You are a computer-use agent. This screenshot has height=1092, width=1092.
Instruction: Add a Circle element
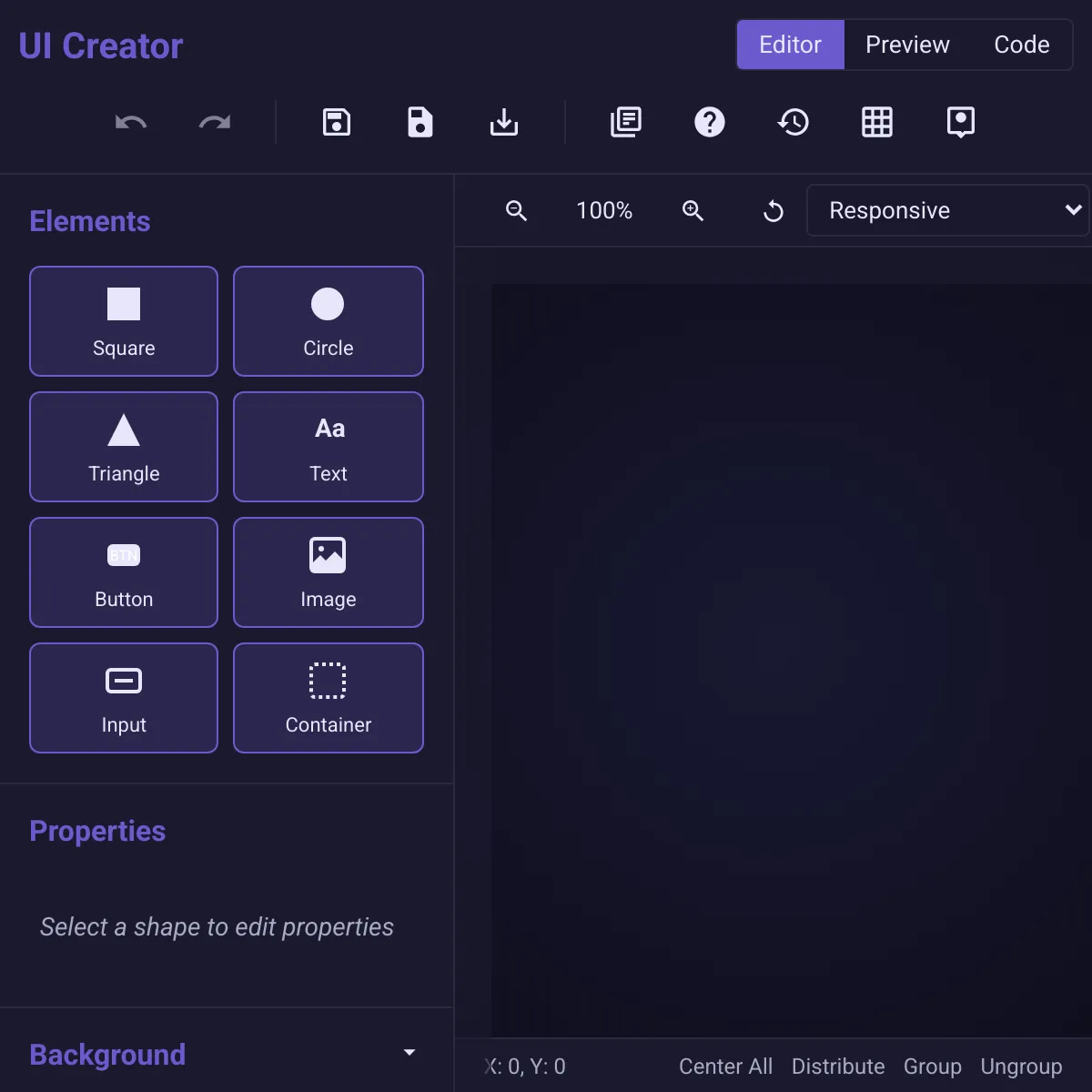coord(329,321)
